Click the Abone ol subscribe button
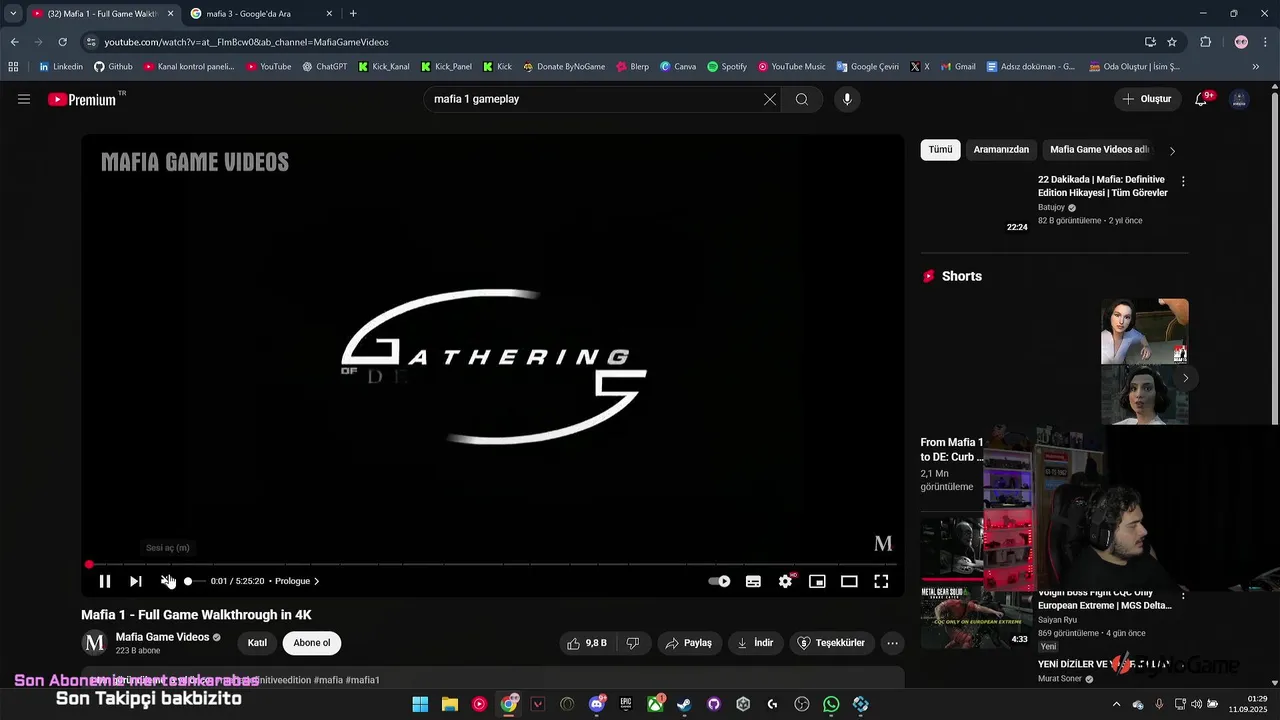 coord(312,643)
